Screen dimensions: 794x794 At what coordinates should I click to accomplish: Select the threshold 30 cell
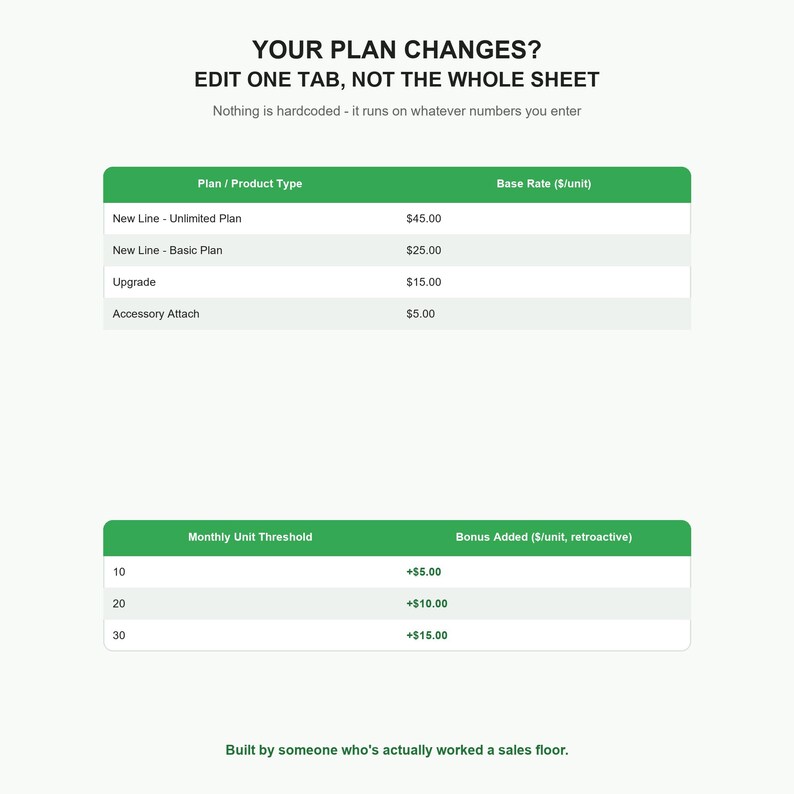pyautogui.click(x=250, y=636)
